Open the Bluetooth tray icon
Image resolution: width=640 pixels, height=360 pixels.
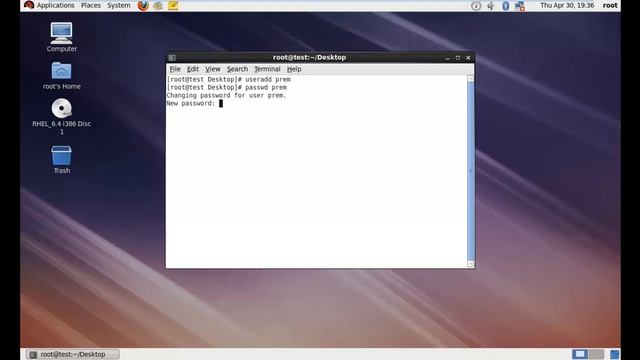pos(505,6)
